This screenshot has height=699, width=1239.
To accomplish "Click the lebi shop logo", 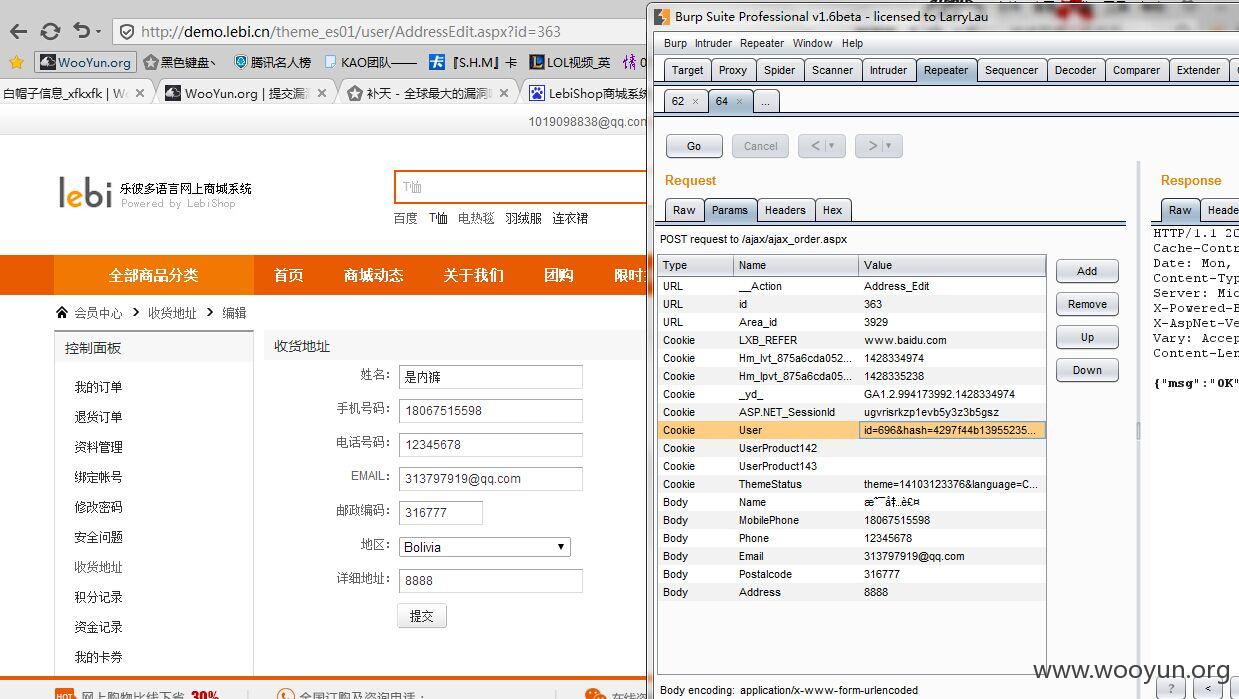I will coord(155,193).
